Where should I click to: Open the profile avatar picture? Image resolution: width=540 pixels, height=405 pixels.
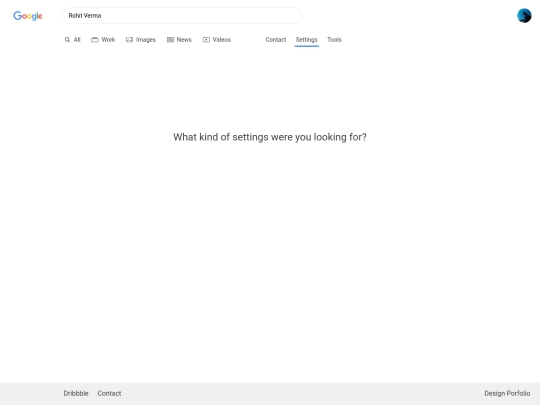[x=524, y=16]
